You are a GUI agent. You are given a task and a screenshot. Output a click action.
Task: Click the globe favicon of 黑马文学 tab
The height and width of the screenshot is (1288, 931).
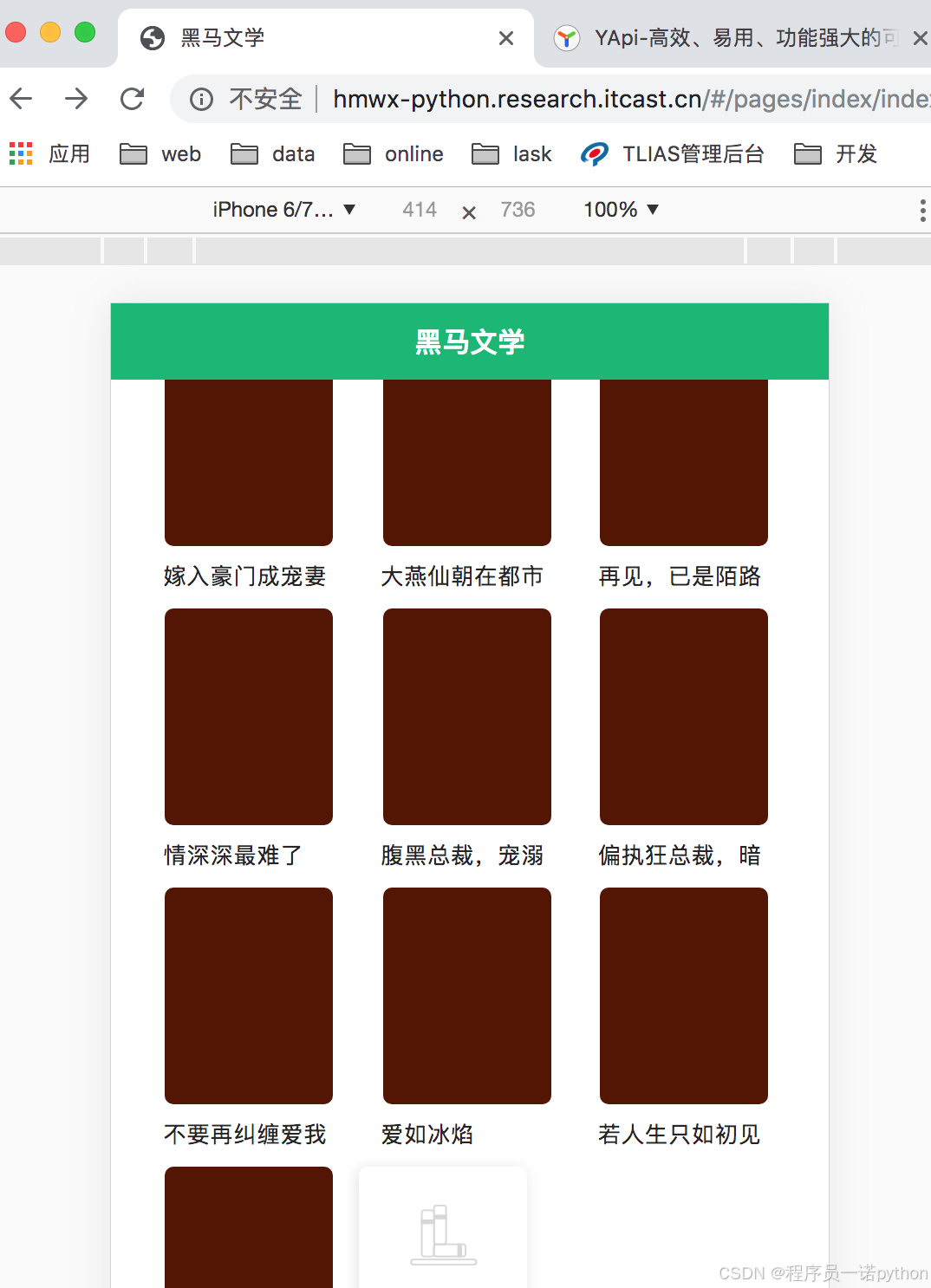(153, 38)
